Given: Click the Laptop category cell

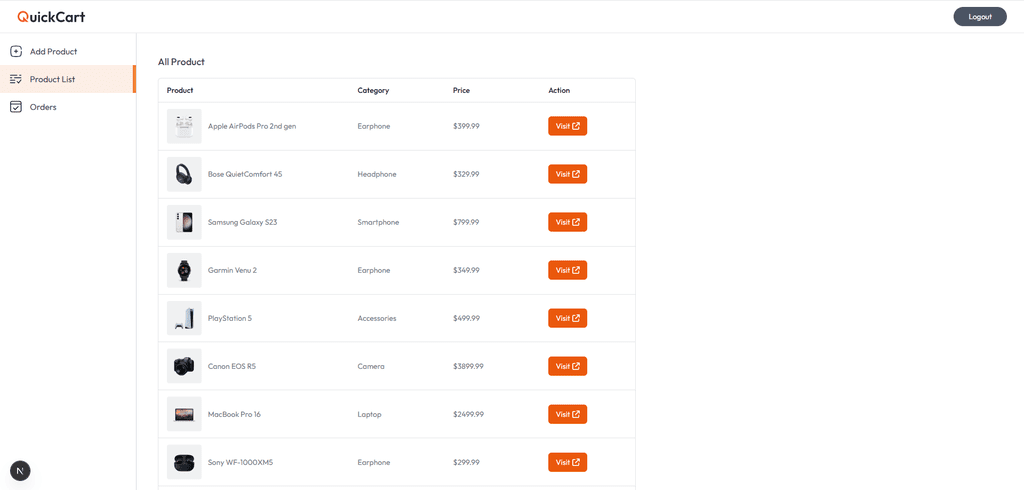Looking at the screenshot, I should coord(369,414).
